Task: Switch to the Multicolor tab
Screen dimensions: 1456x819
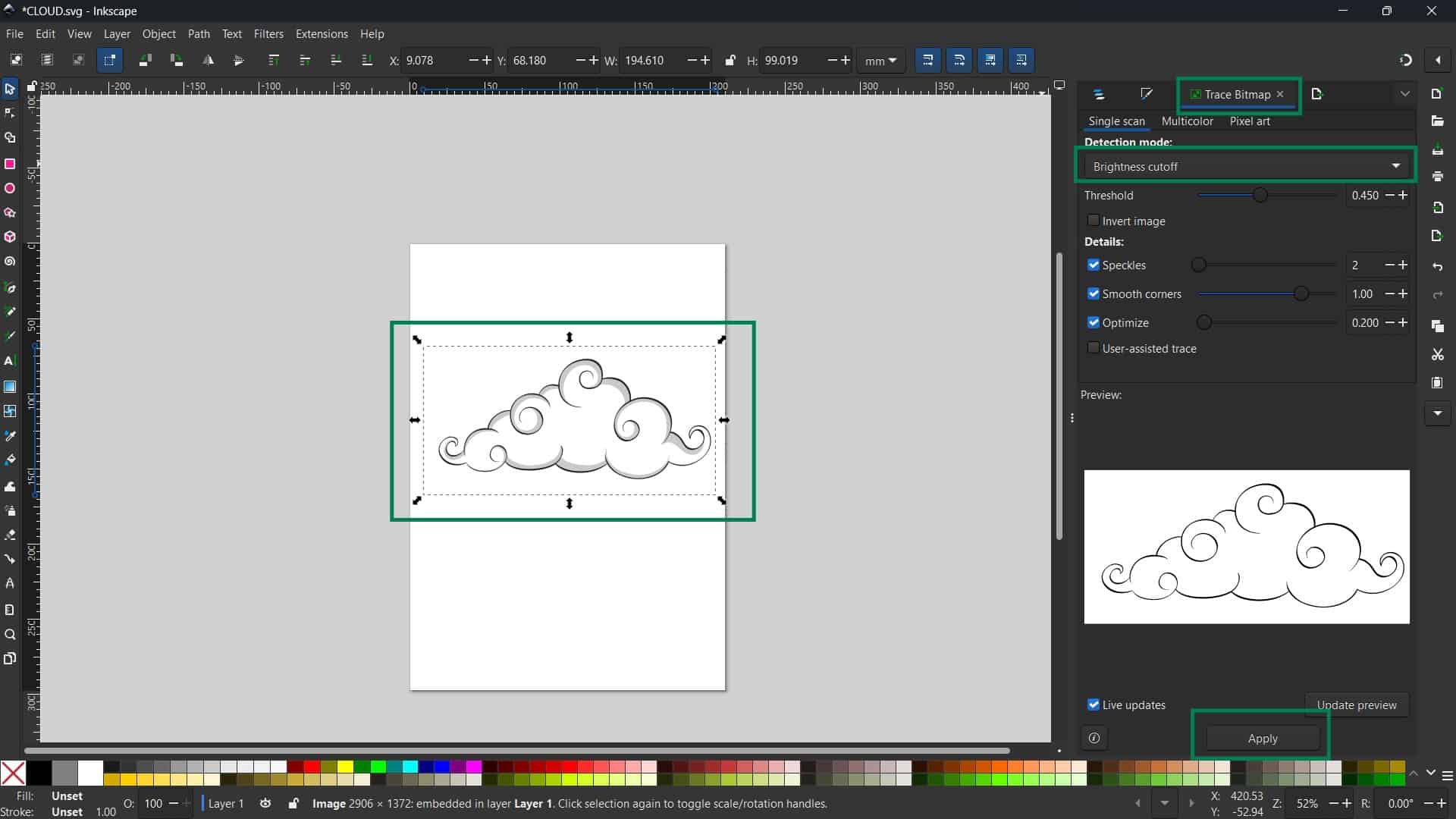Action: click(x=1187, y=121)
